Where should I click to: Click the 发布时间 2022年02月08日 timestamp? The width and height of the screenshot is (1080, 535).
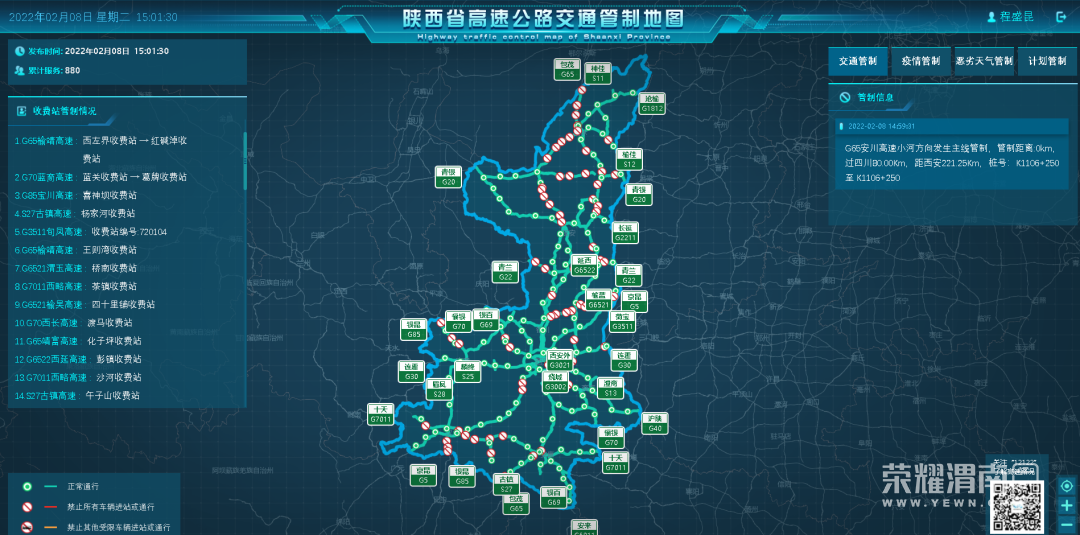(x=98, y=51)
